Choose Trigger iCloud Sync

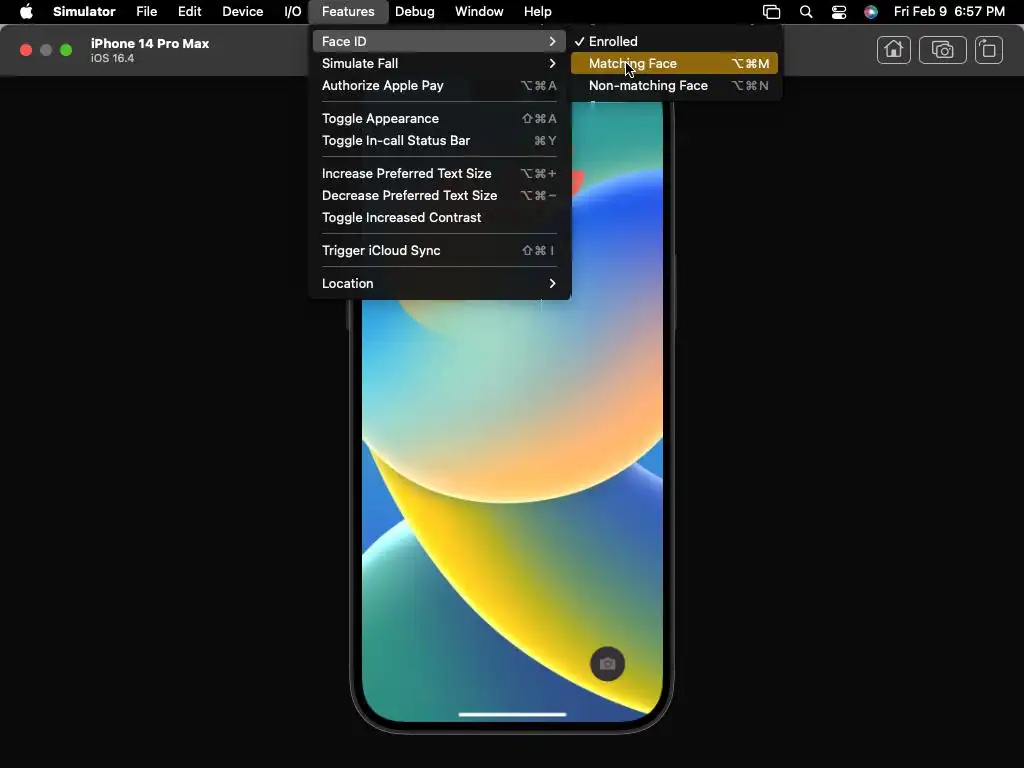pos(439,250)
